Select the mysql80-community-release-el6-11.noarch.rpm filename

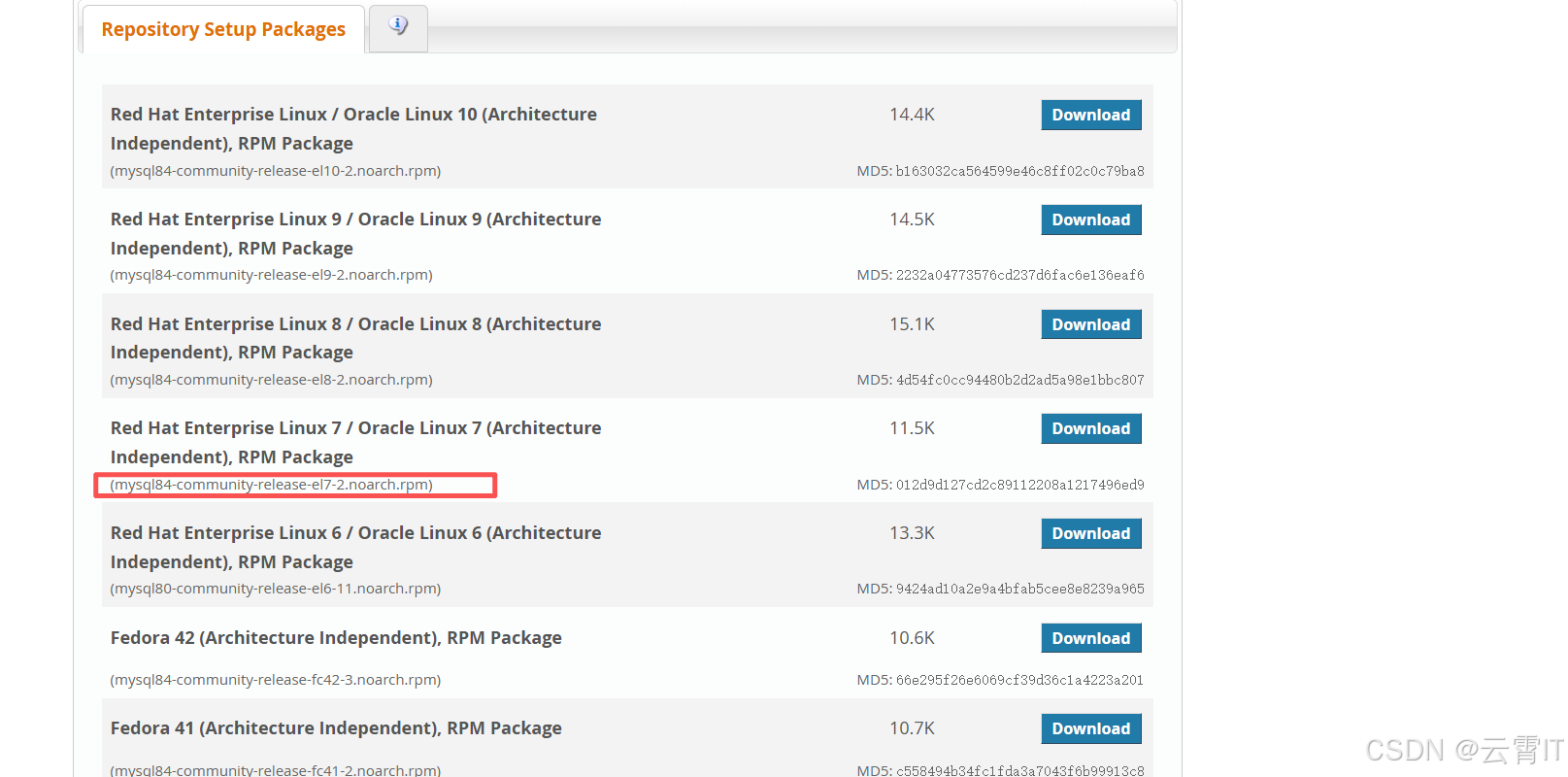pyautogui.click(x=276, y=589)
